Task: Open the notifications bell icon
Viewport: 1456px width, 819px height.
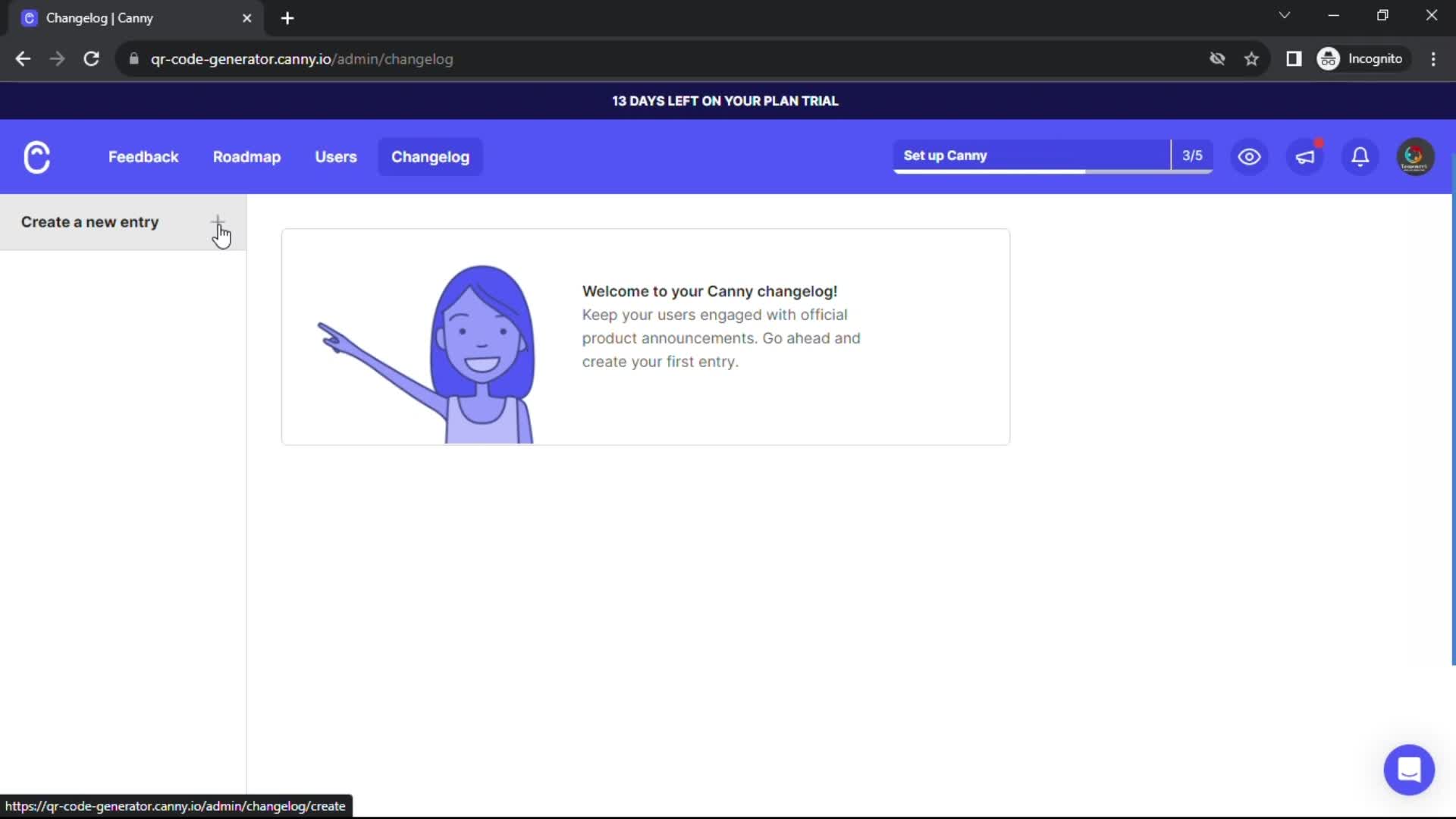Action: 1360,157
